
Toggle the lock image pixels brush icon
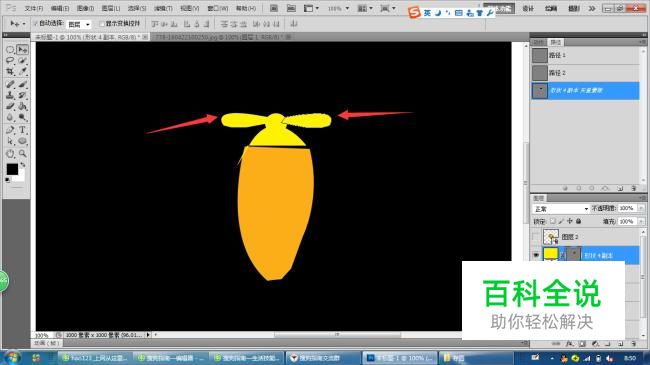[561, 221]
